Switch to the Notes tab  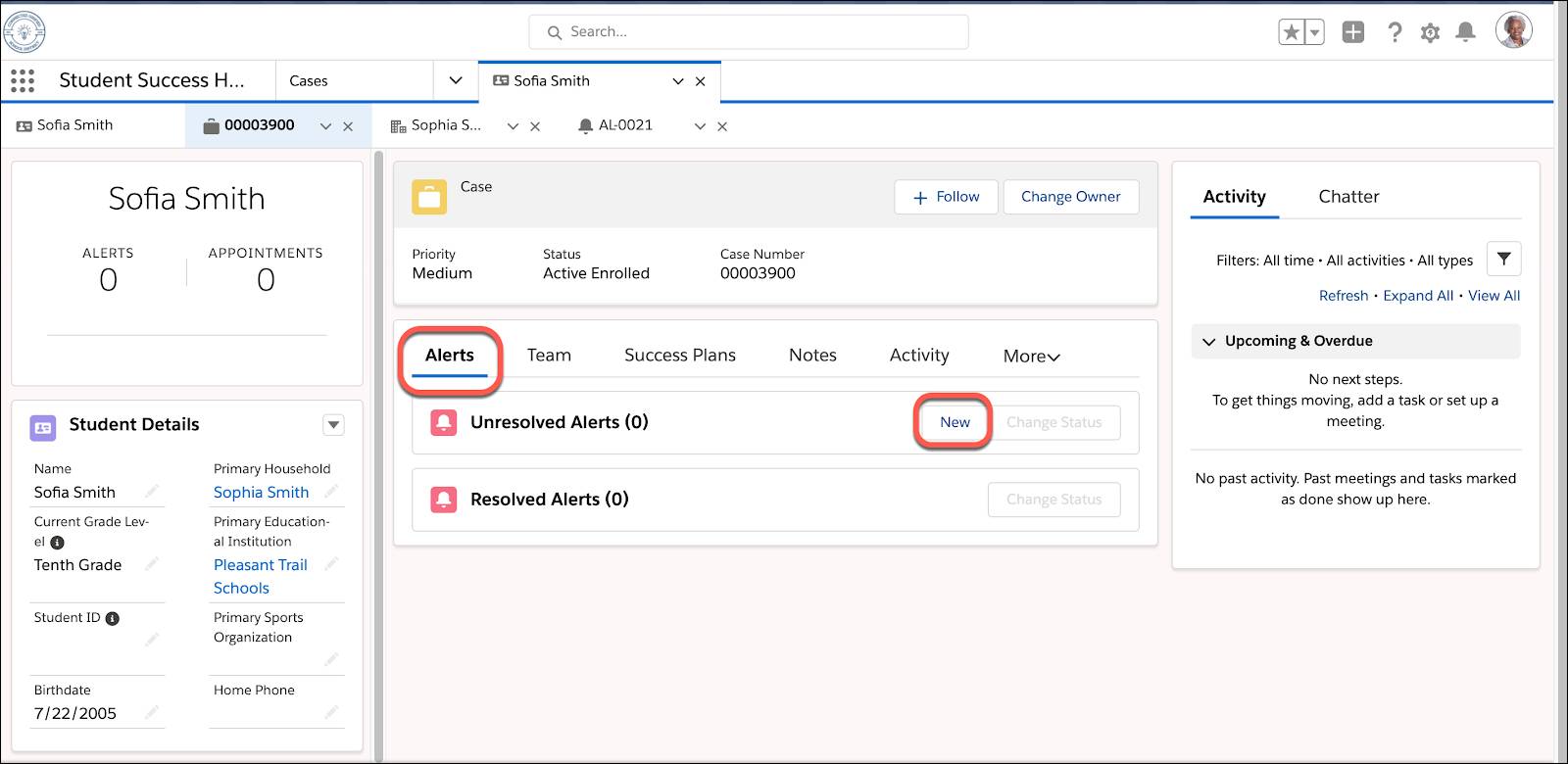pyautogui.click(x=812, y=356)
